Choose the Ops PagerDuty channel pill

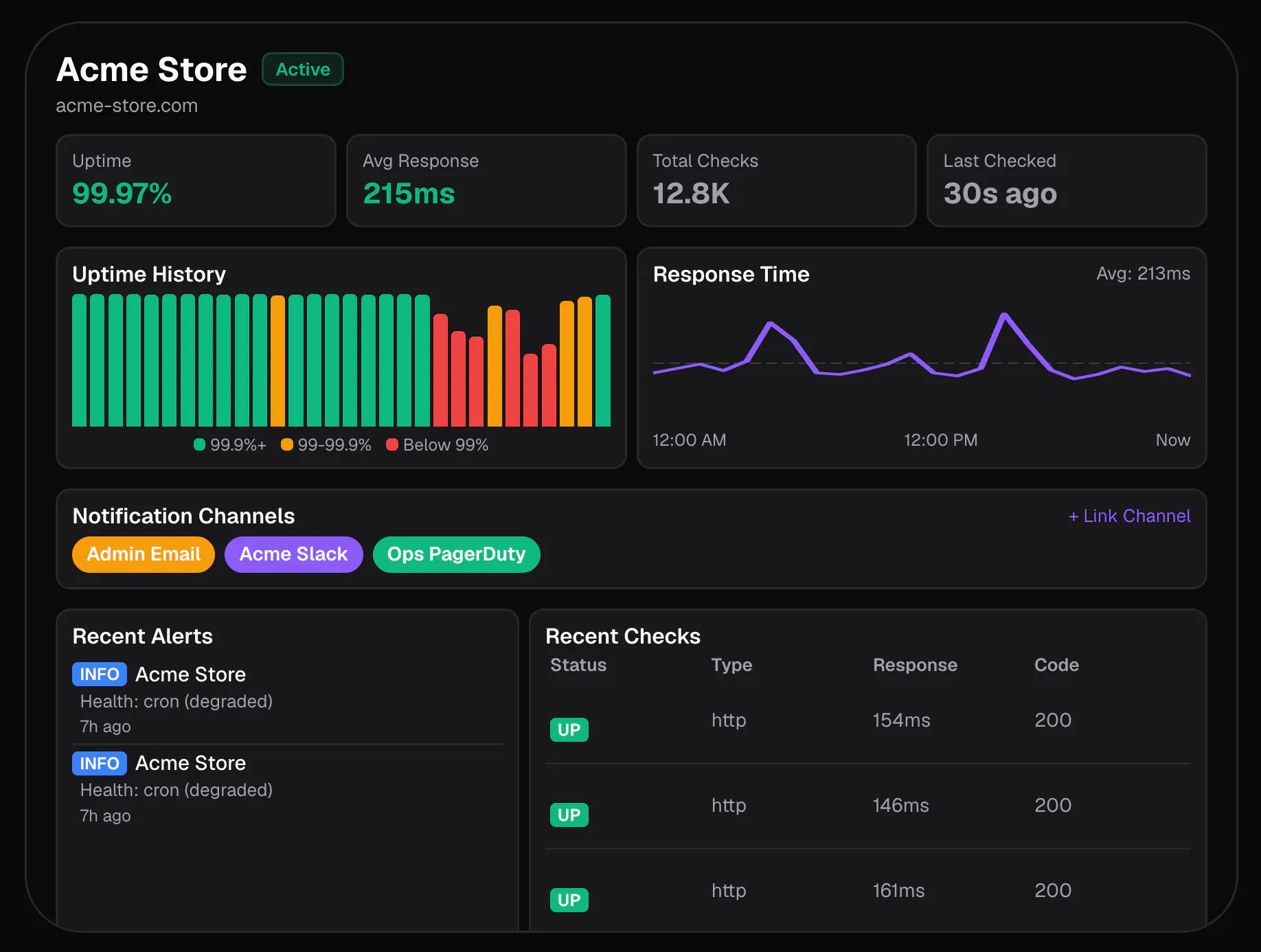pyautogui.click(x=456, y=554)
